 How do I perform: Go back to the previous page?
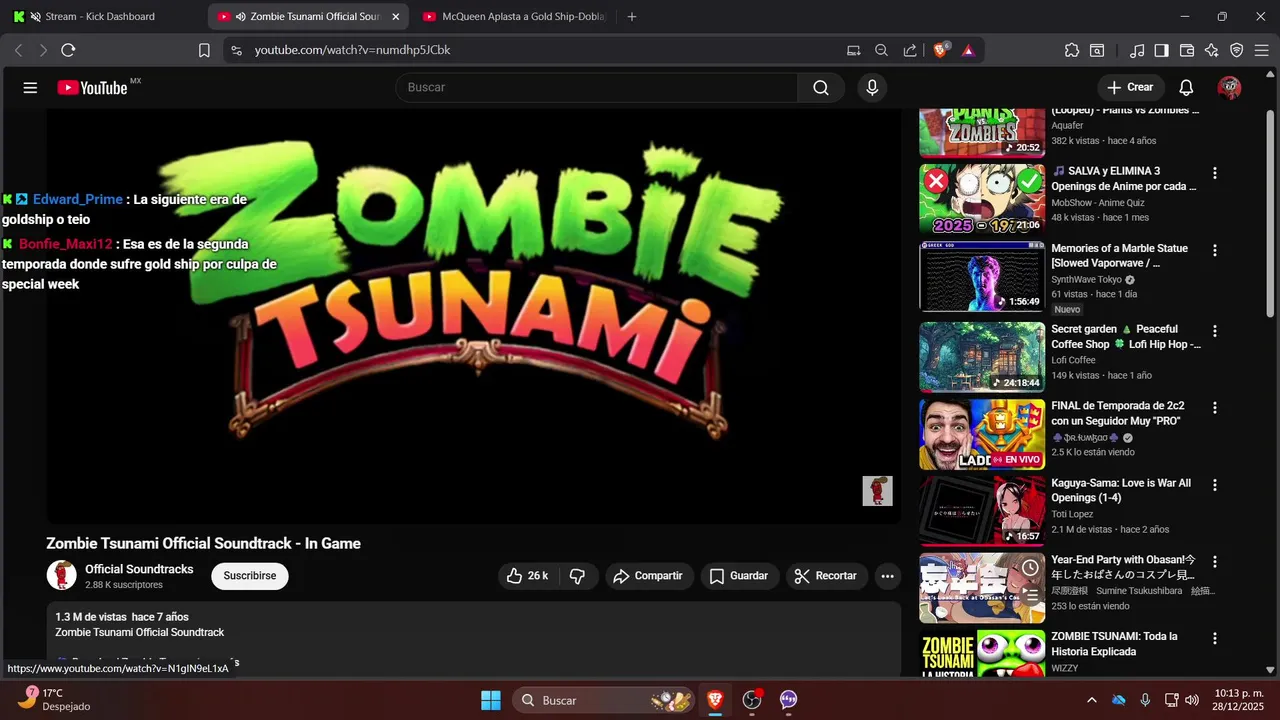point(18,50)
